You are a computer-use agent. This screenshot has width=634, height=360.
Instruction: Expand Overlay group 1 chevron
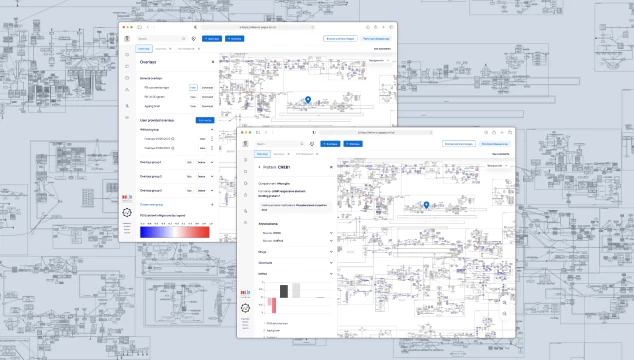tap(212, 162)
